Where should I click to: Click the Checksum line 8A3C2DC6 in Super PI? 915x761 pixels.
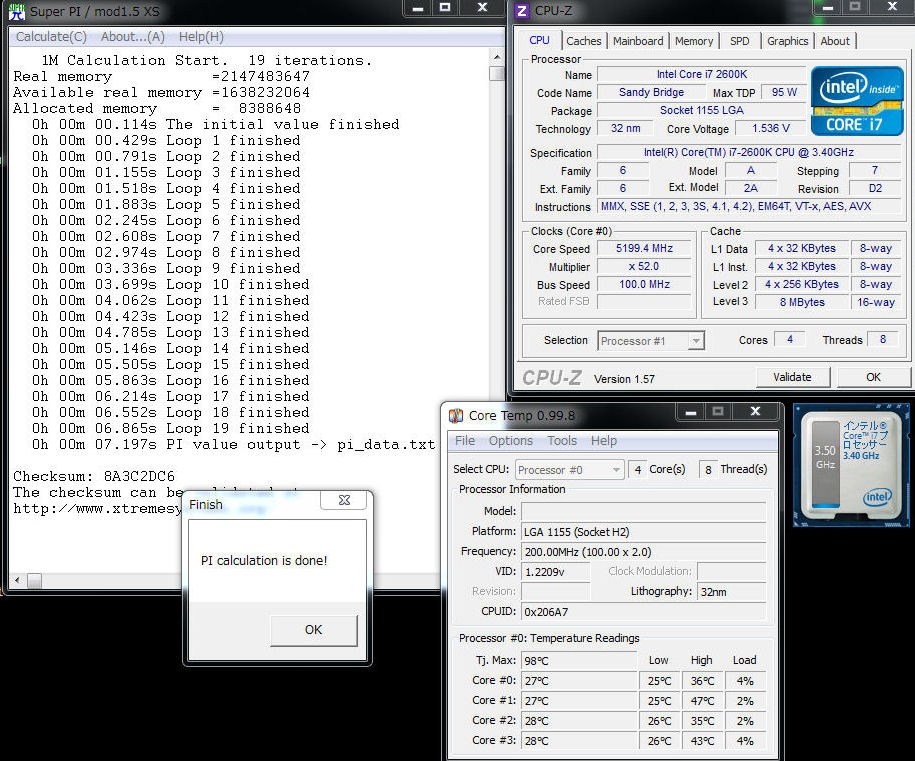tap(94, 476)
